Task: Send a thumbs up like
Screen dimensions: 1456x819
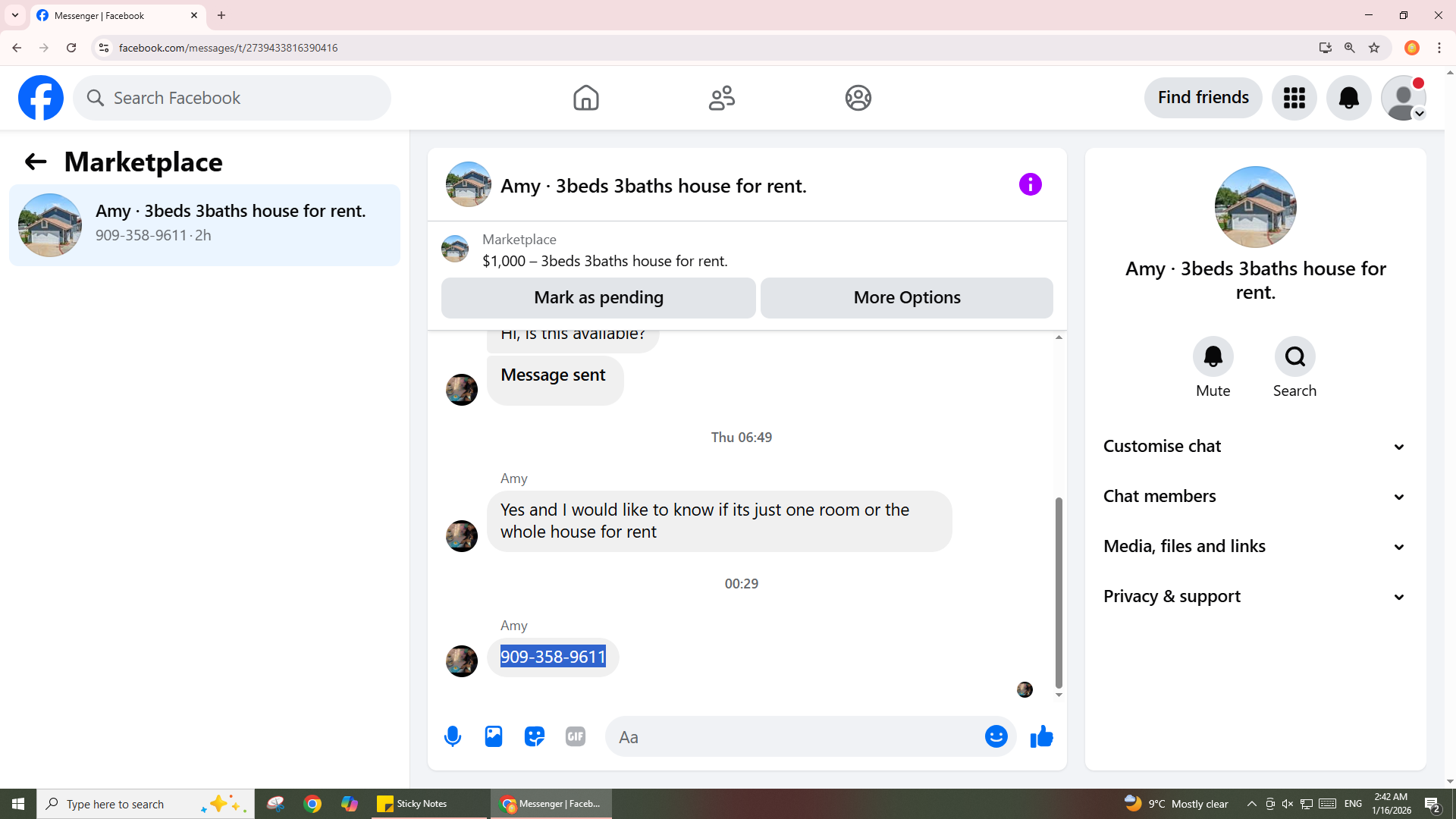Action: click(1042, 736)
